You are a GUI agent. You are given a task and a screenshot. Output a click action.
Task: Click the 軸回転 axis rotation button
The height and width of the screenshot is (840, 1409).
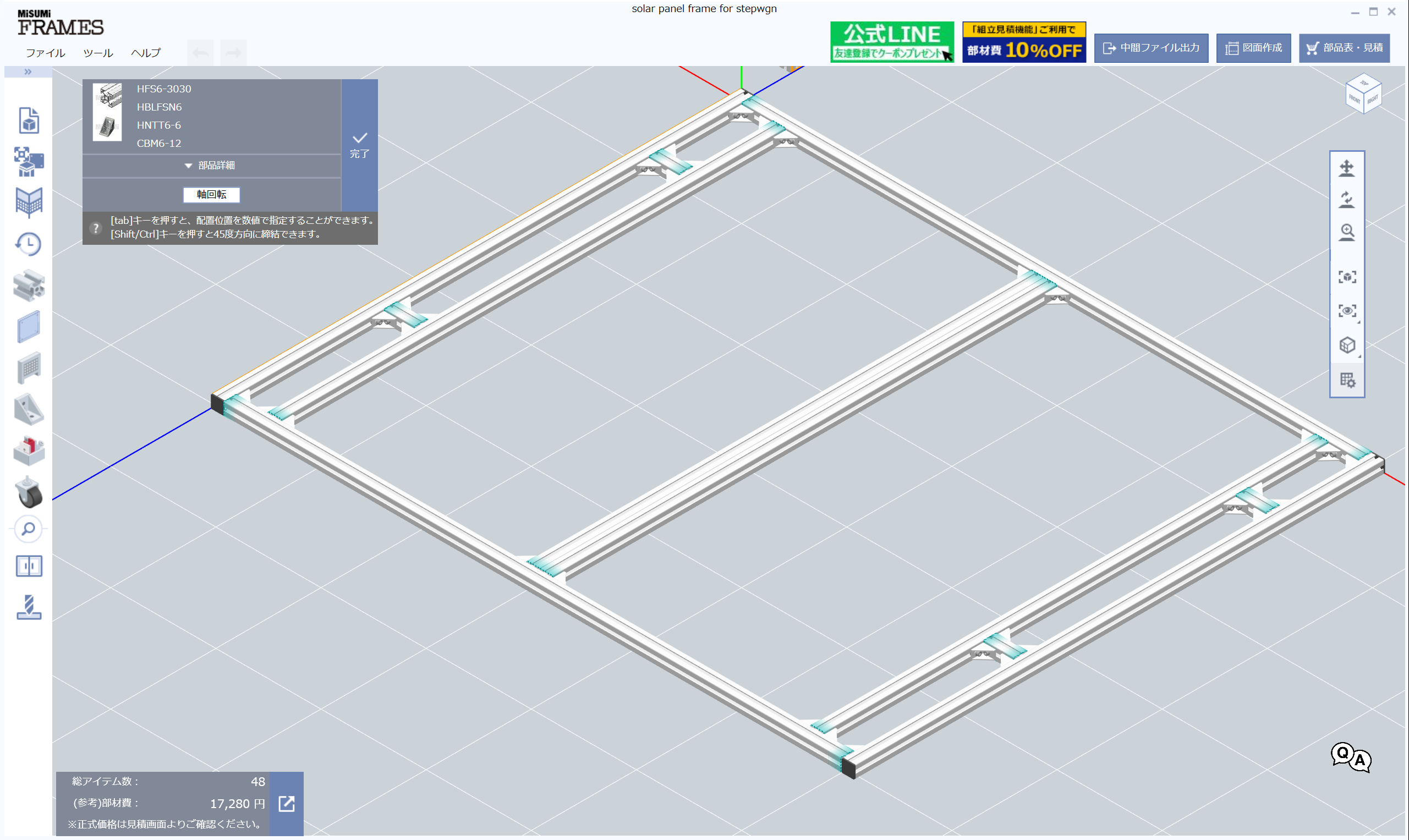211,194
